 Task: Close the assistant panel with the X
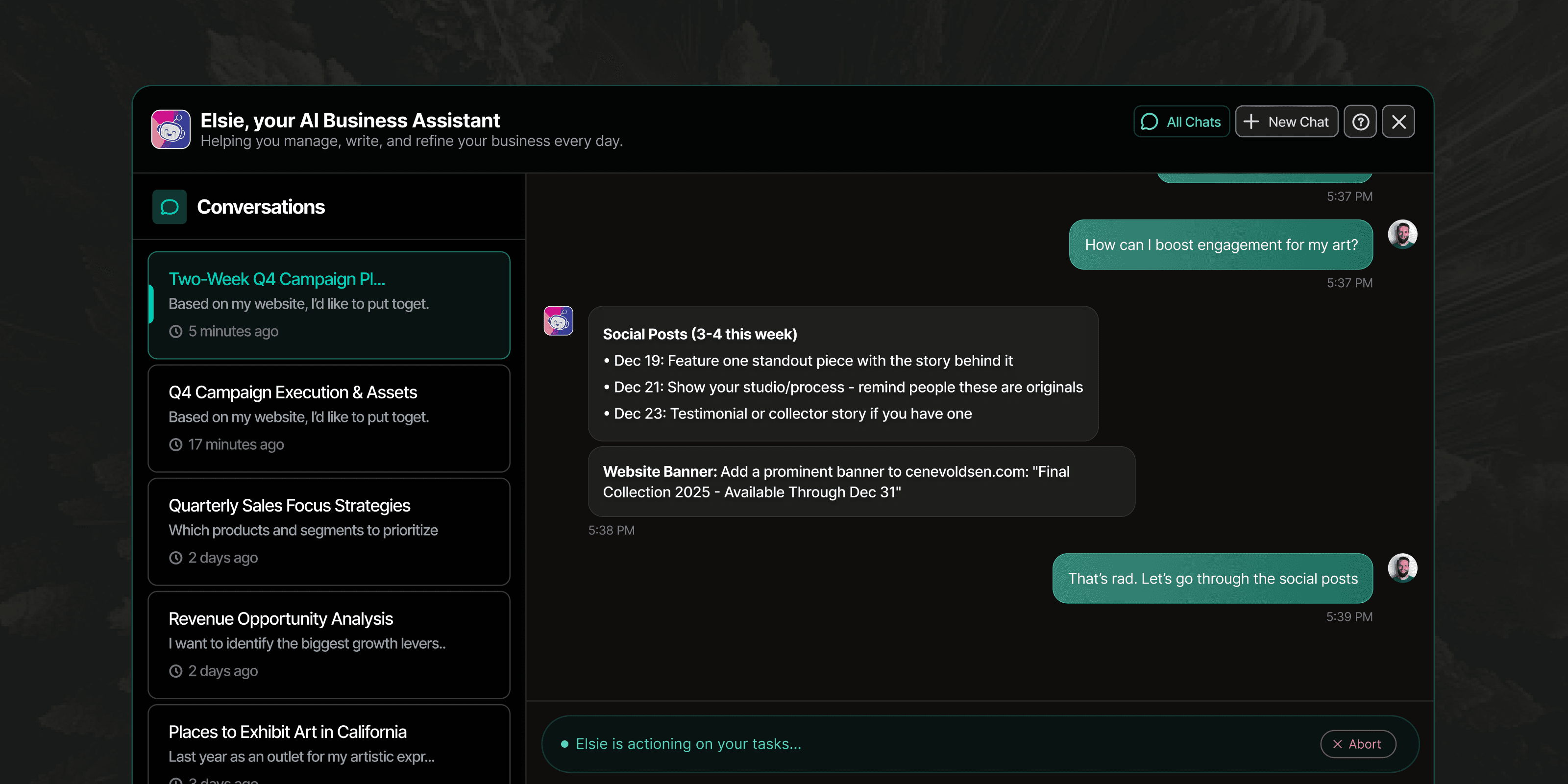(1398, 122)
